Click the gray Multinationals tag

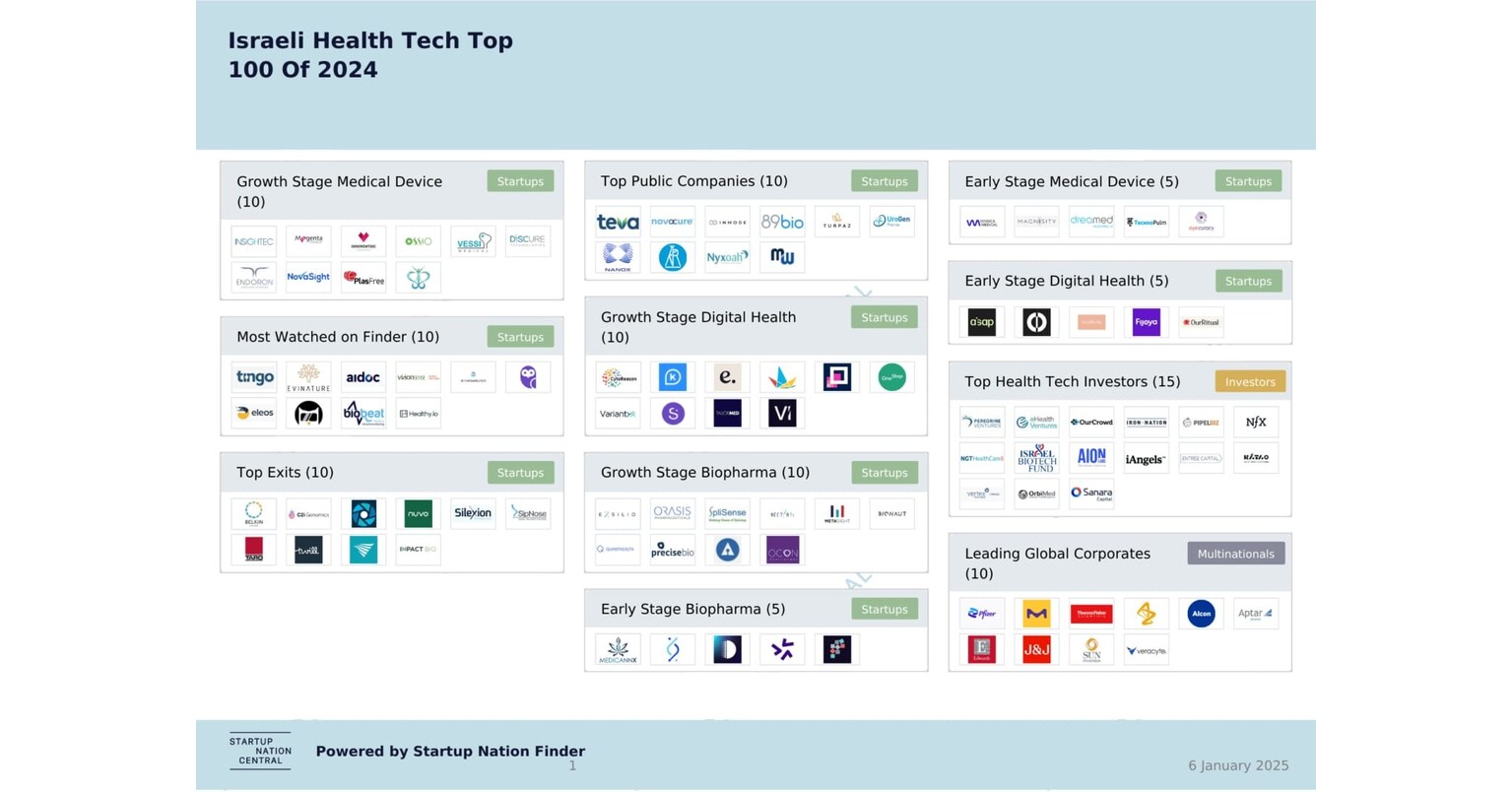(x=1235, y=554)
